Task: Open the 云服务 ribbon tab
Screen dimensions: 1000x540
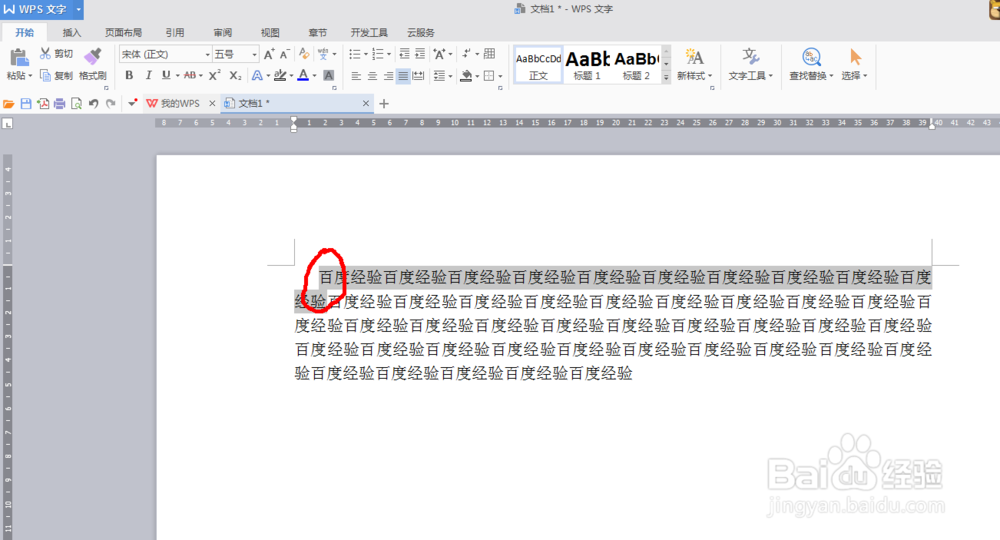Action: tap(420, 33)
